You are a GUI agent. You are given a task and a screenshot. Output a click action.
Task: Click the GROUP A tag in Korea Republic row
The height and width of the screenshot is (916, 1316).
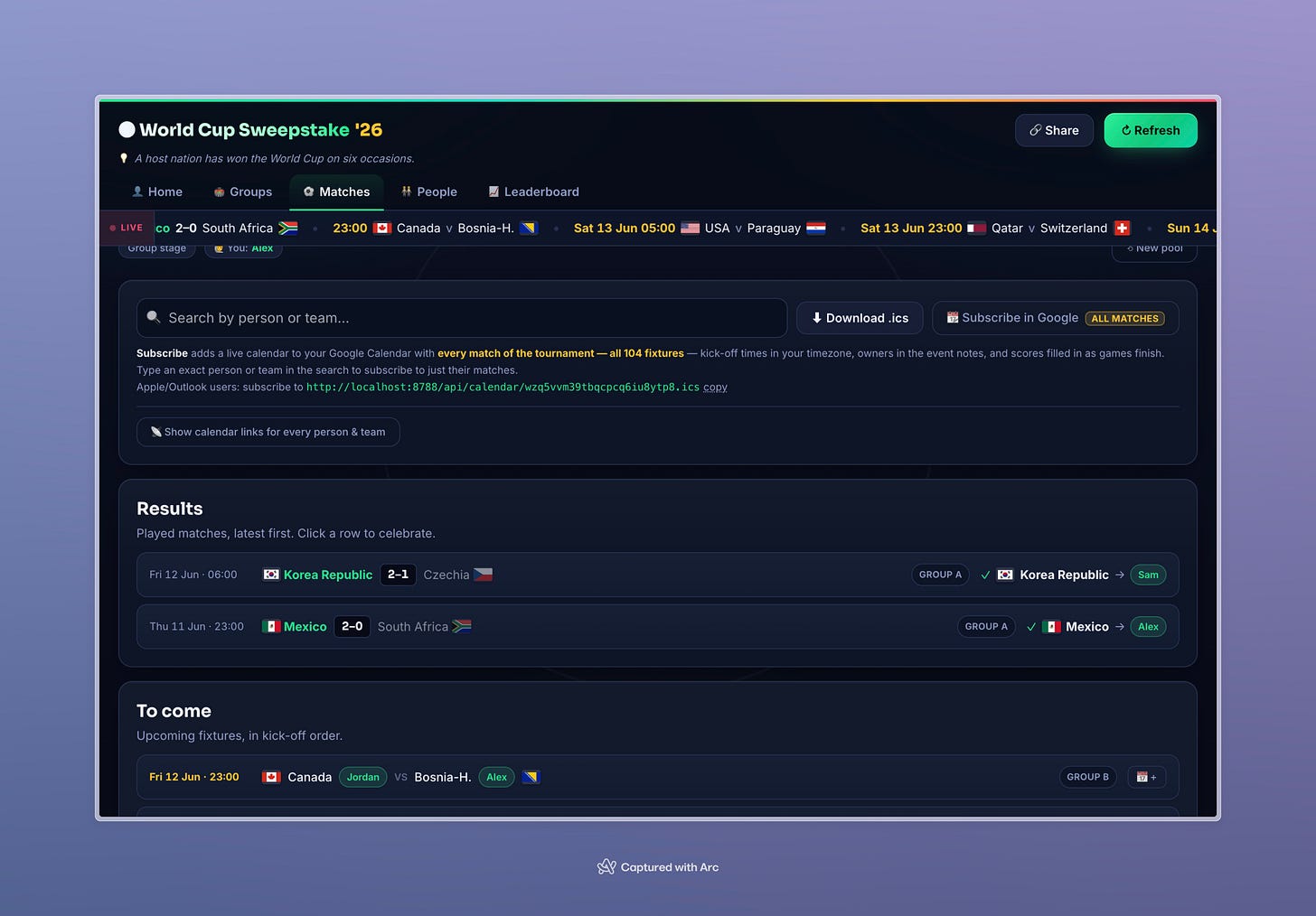click(940, 575)
